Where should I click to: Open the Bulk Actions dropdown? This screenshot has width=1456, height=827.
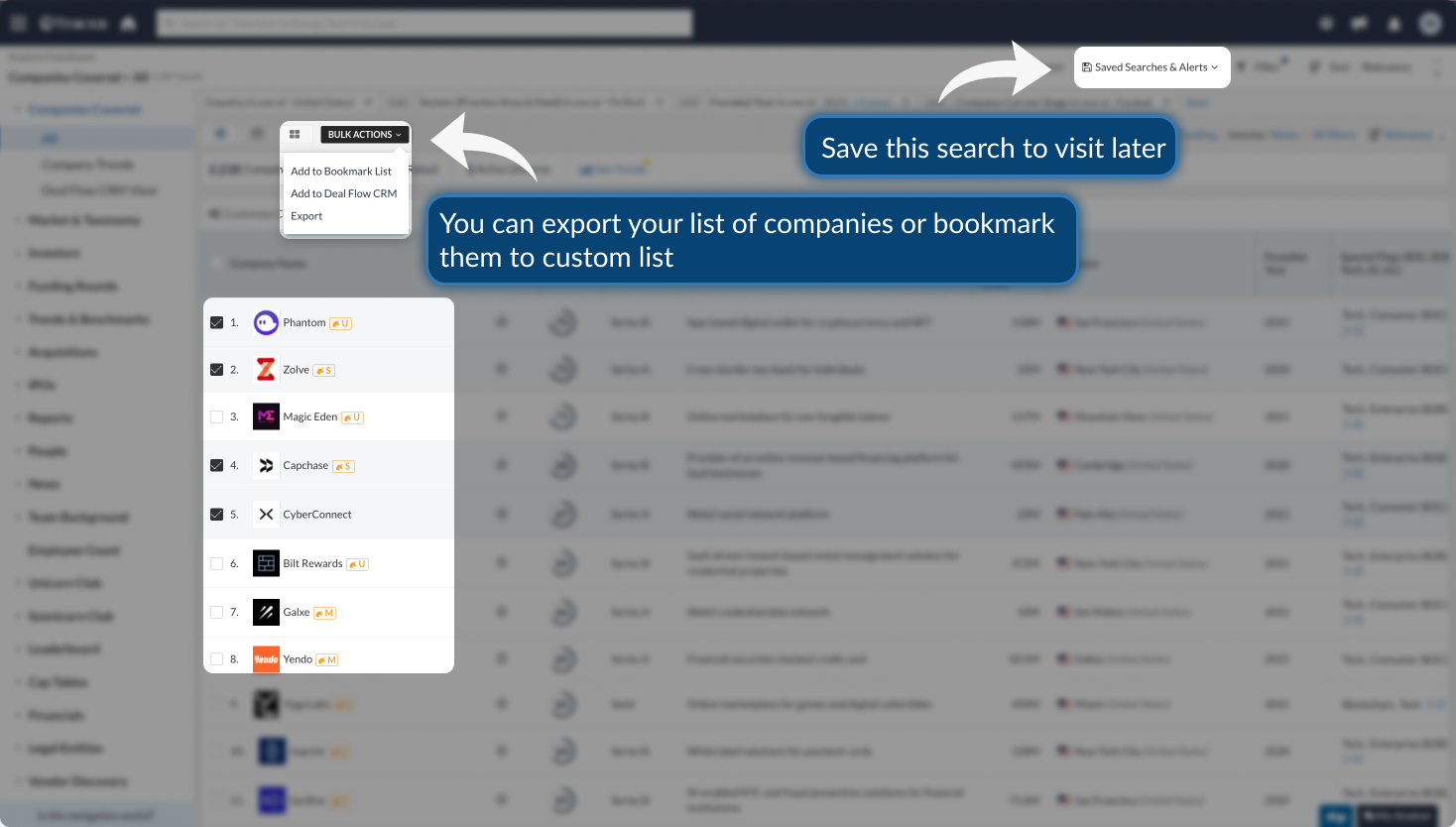pyautogui.click(x=364, y=135)
